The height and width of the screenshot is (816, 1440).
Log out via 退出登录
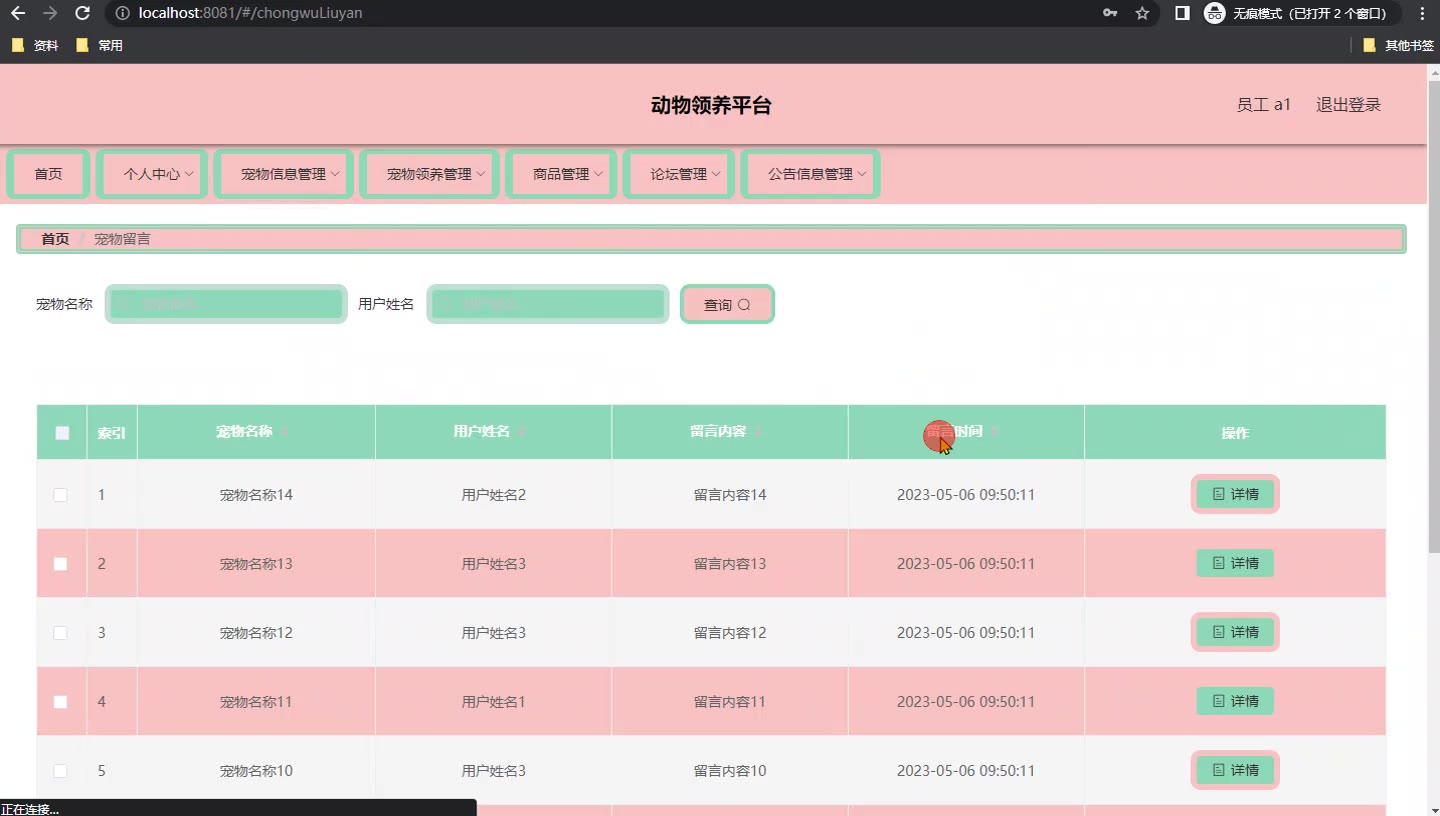pyautogui.click(x=1348, y=105)
